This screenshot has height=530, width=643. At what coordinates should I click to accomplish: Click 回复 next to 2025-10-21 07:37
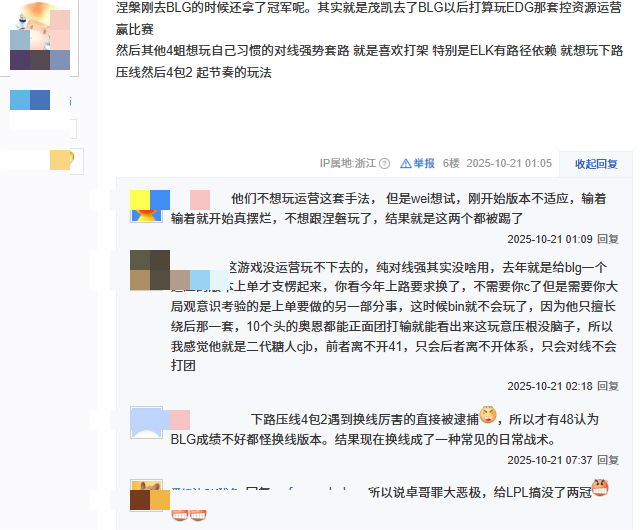point(608,460)
